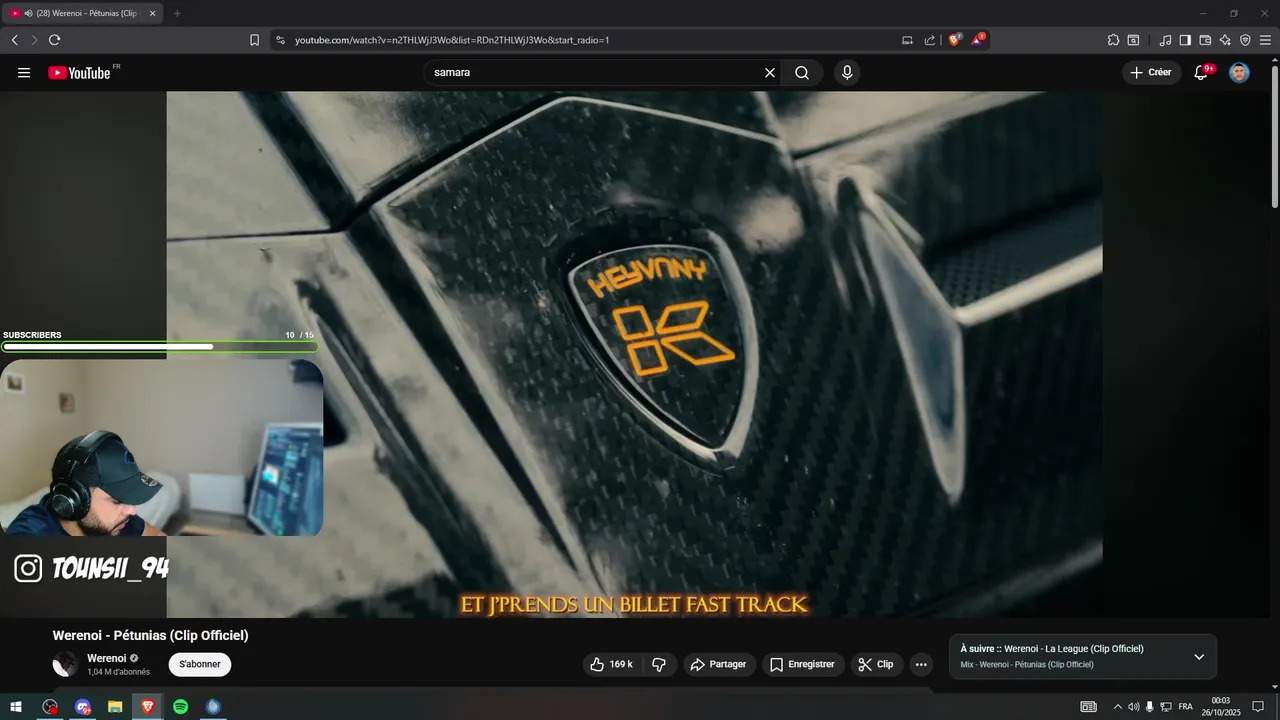Open Windows Start menu
Screen dimensions: 1280x720
coord(16,707)
